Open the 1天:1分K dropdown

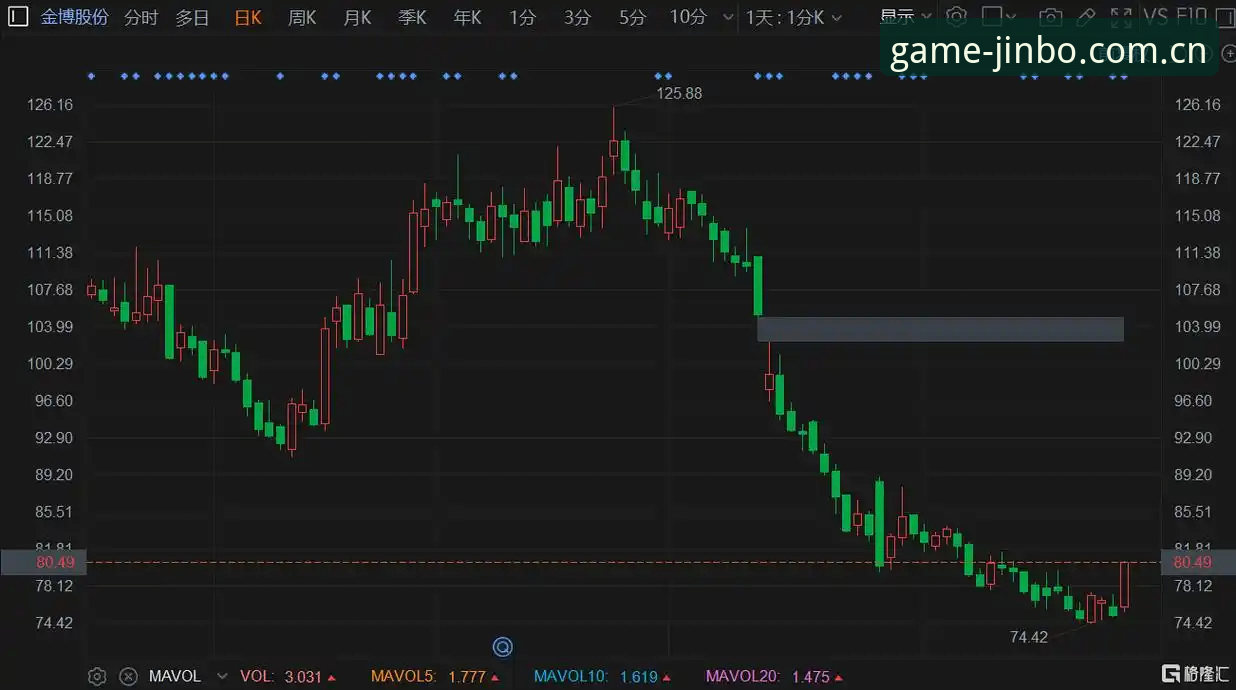(794, 17)
